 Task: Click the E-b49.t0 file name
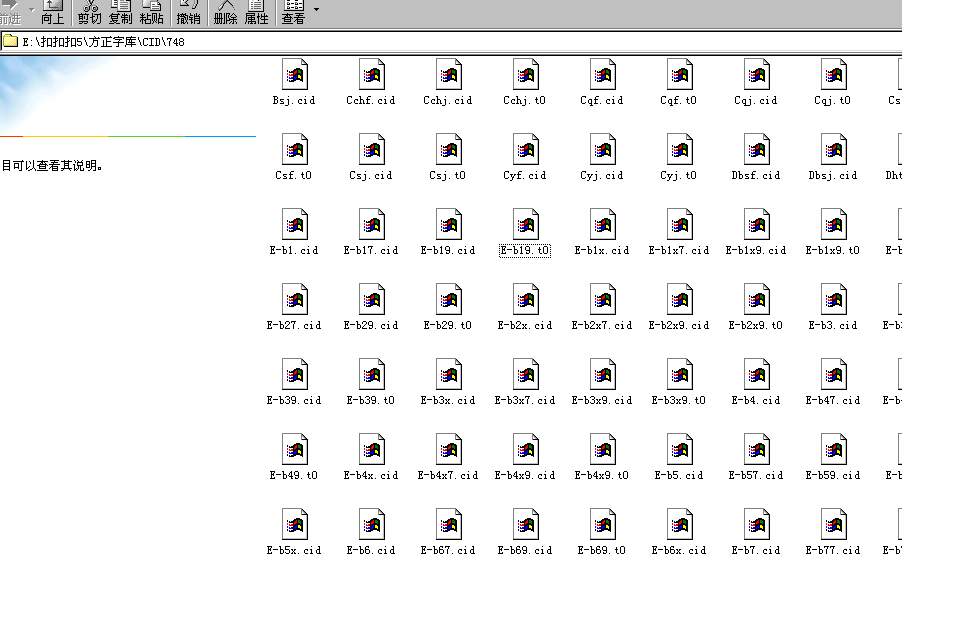point(294,476)
